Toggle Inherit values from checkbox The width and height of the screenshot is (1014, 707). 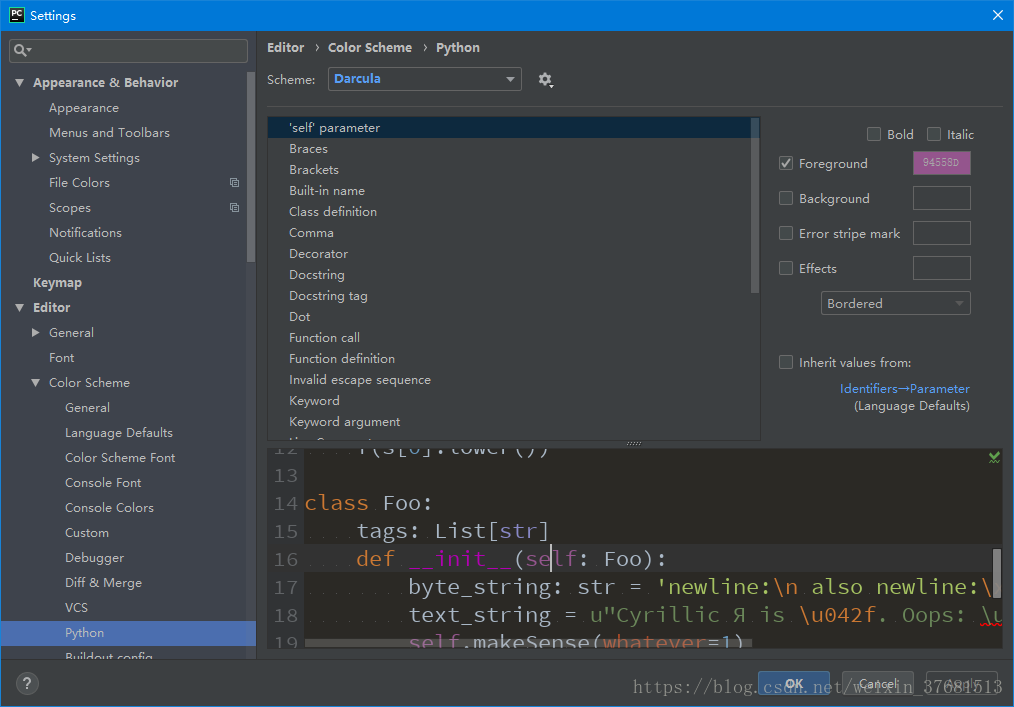click(x=786, y=362)
